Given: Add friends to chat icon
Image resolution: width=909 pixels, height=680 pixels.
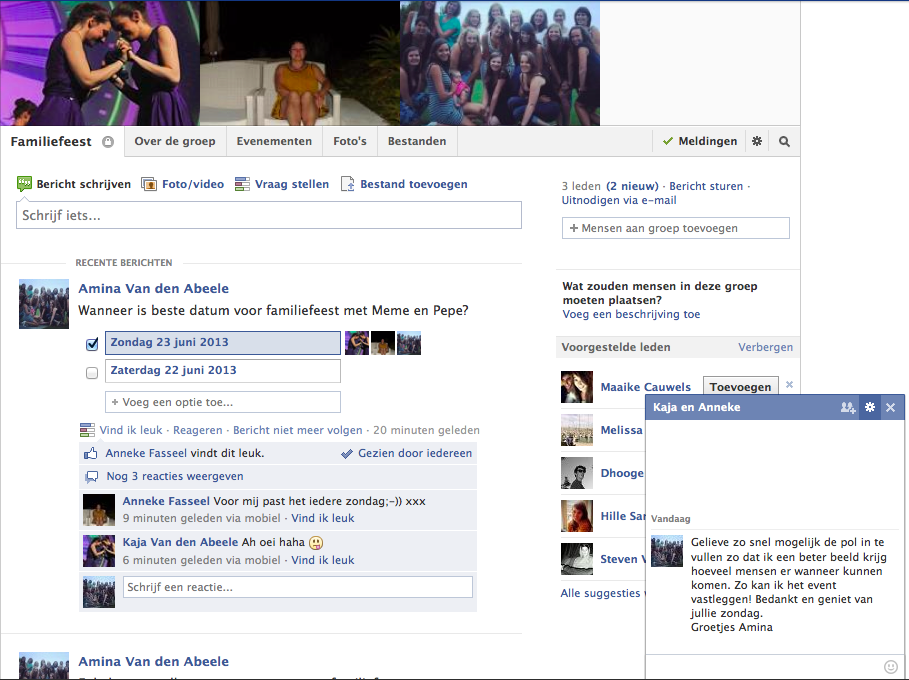Looking at the screenshot, I should 848,408.
